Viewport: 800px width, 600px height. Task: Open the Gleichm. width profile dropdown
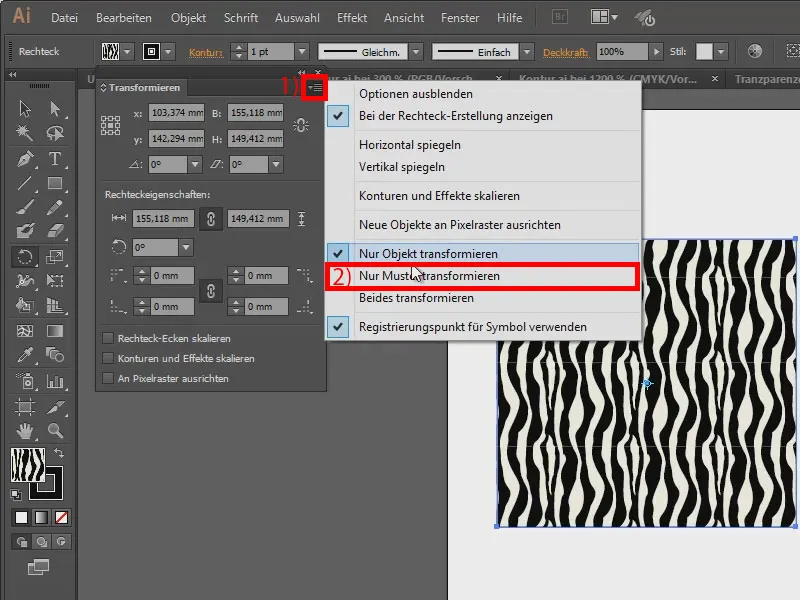(x=416, y=52)
